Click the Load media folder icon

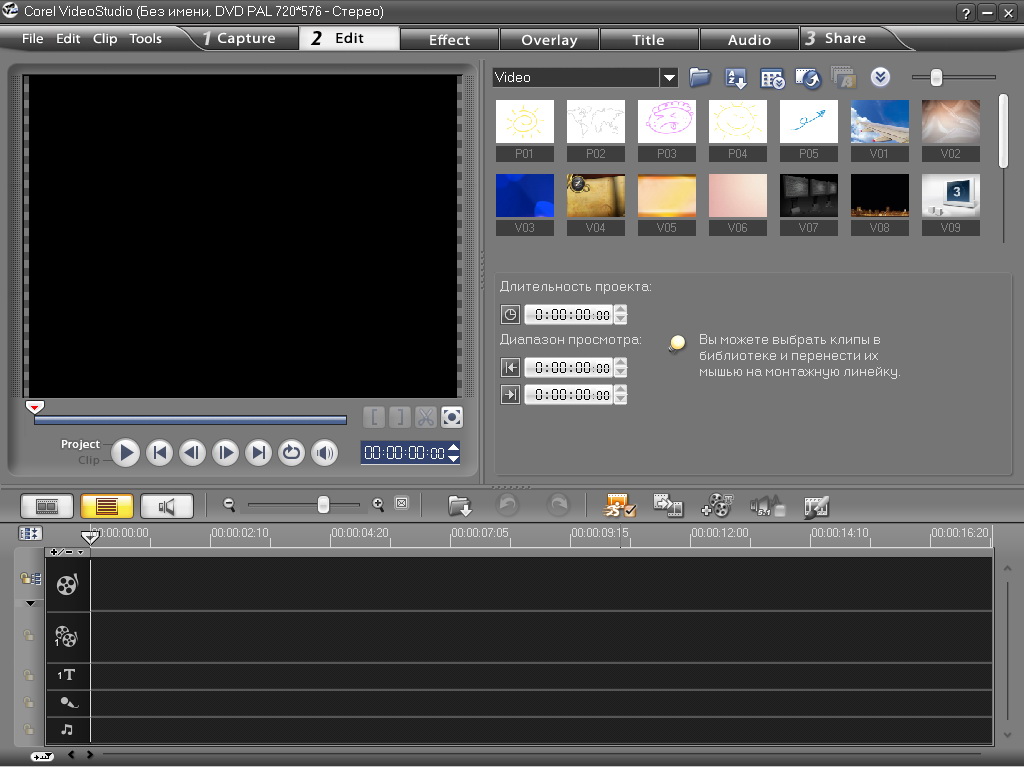click(699, 78)
